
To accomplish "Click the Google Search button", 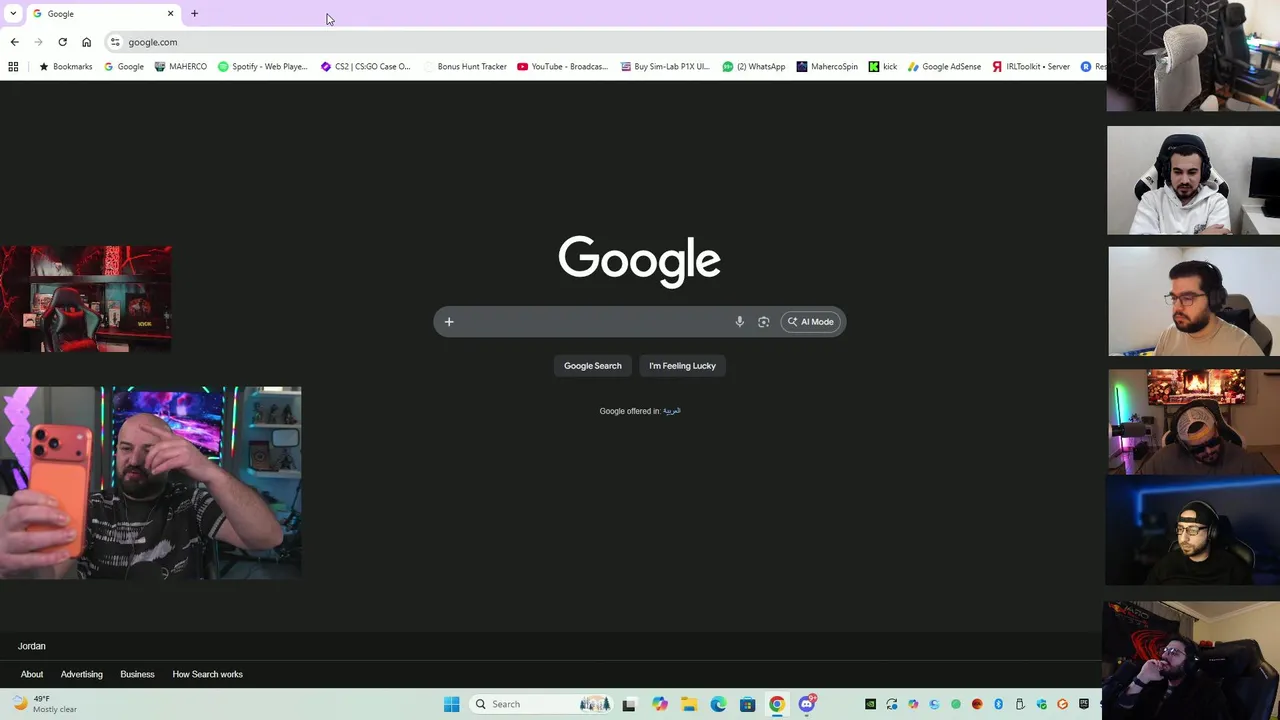I will [593, 366].
